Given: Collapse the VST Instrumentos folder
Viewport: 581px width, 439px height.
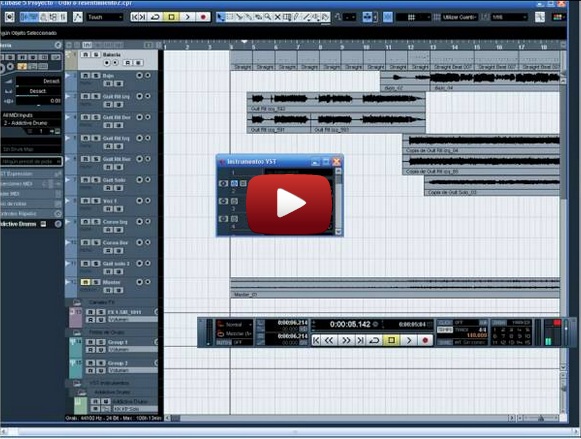Looking at the screenshot, I should point(77,383).
